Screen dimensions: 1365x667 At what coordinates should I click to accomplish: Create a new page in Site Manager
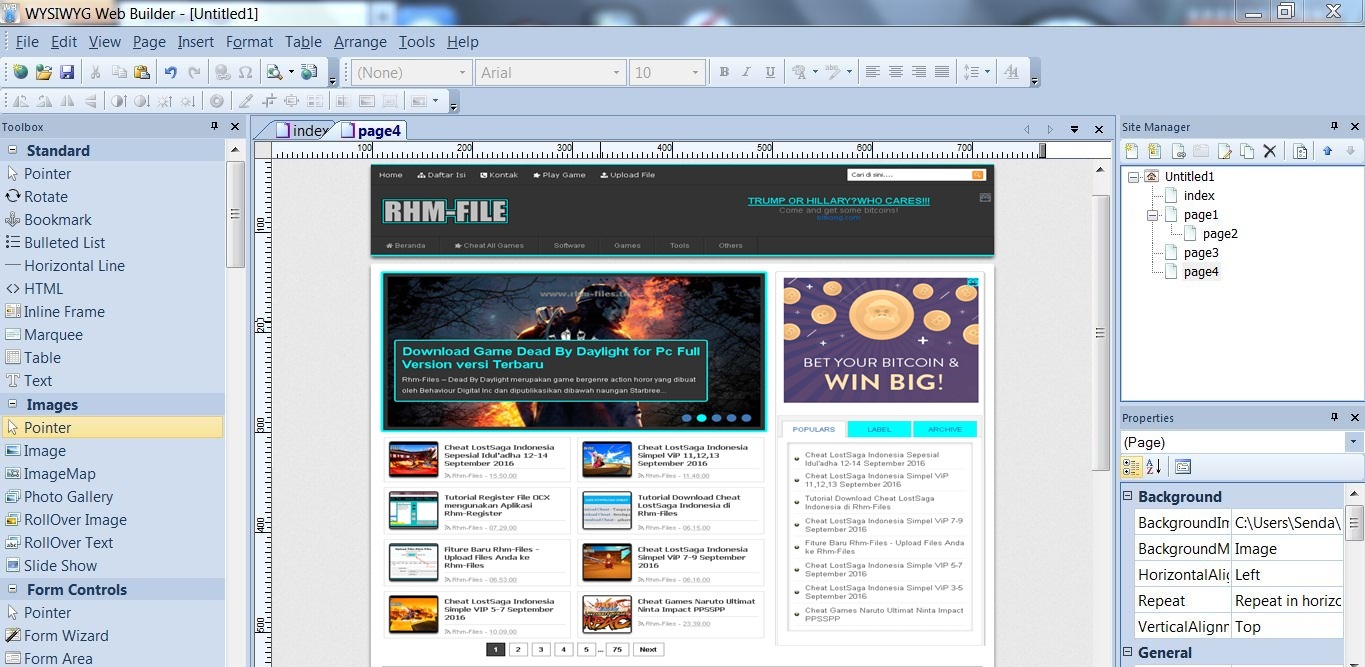[x=1131, y=150]
